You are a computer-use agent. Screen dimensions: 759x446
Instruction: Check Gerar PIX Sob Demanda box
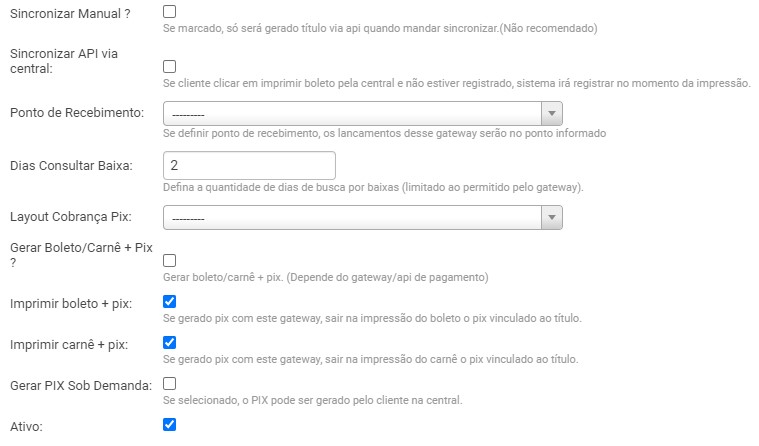tap(169, 384)
